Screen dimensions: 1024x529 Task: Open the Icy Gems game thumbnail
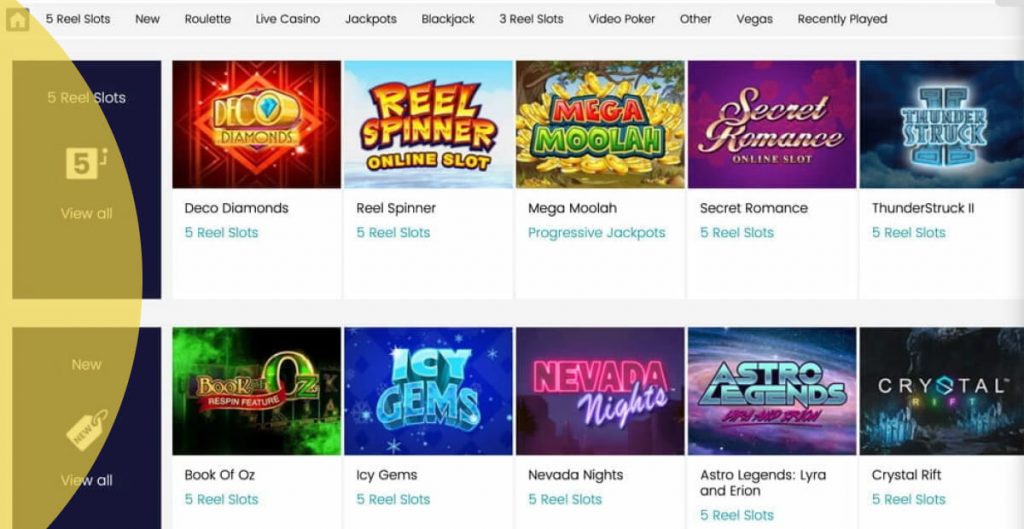pos(428,391)
